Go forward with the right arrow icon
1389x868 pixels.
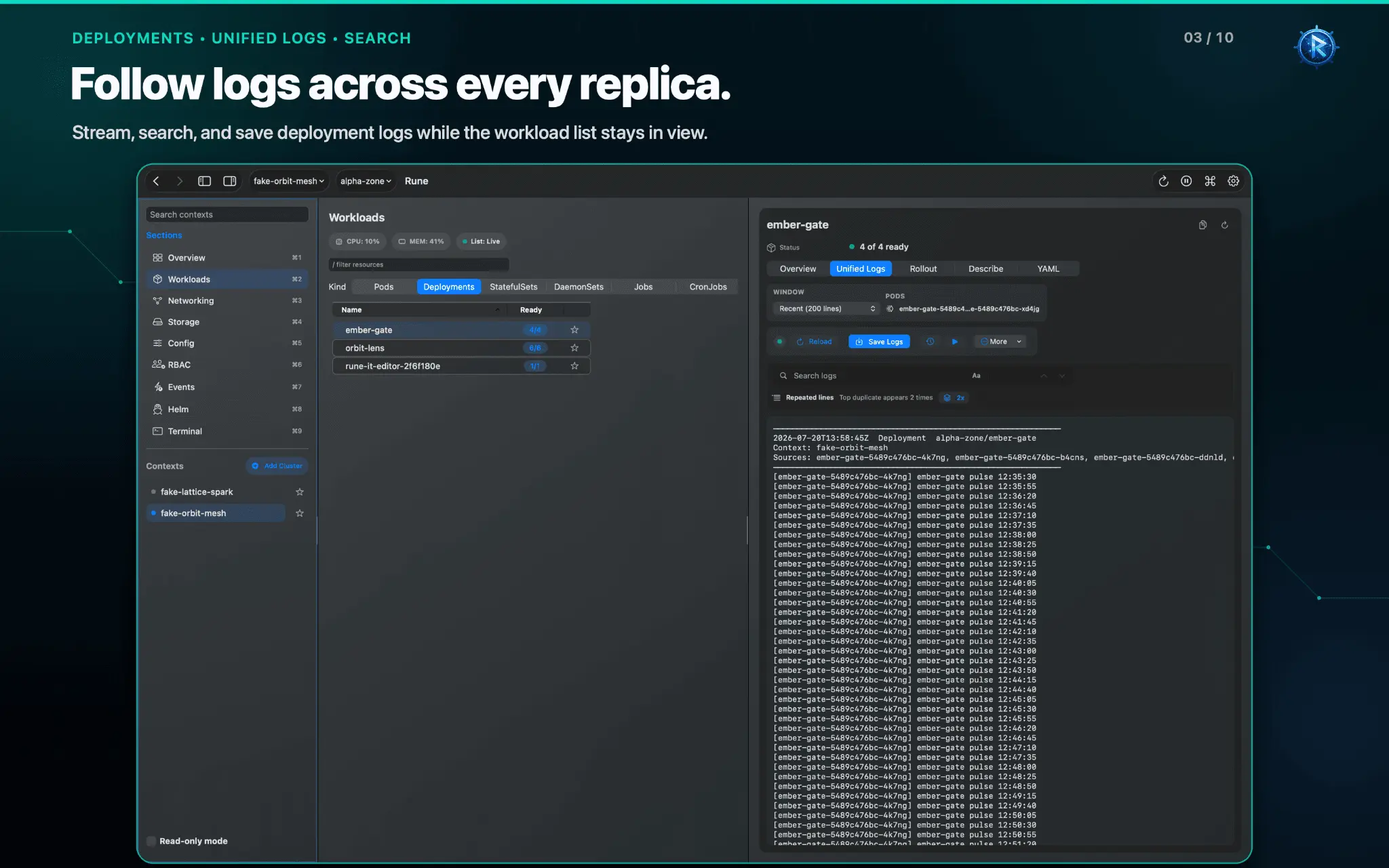tap(180, 181)
